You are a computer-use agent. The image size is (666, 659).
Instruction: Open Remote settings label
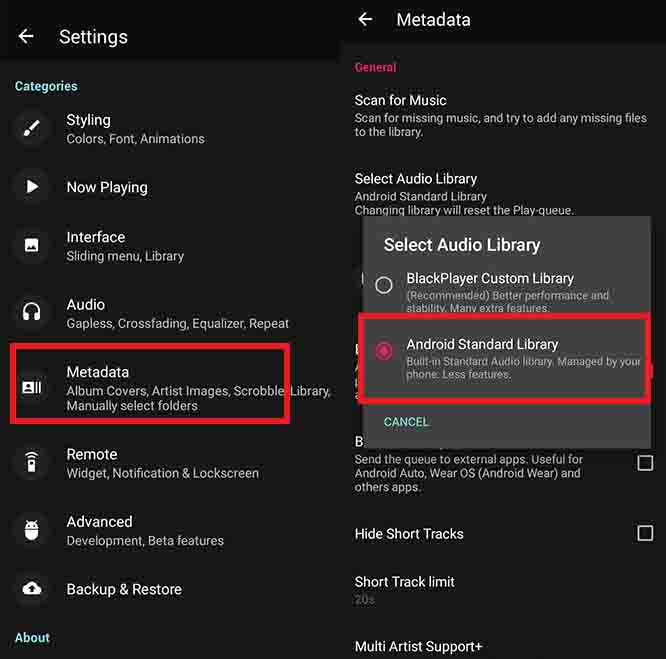click(x=92, y=454)
